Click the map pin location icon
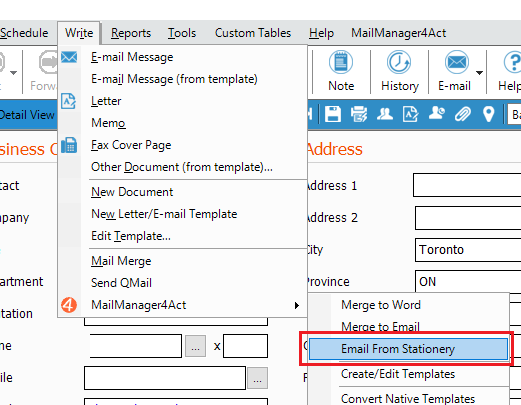The width and height of the screenshot is (521, 405). point(489,114)
